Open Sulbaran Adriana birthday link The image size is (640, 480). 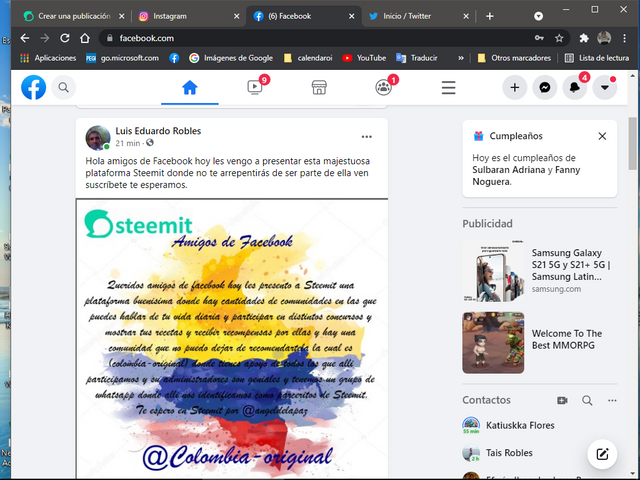(x=508, y=170)
